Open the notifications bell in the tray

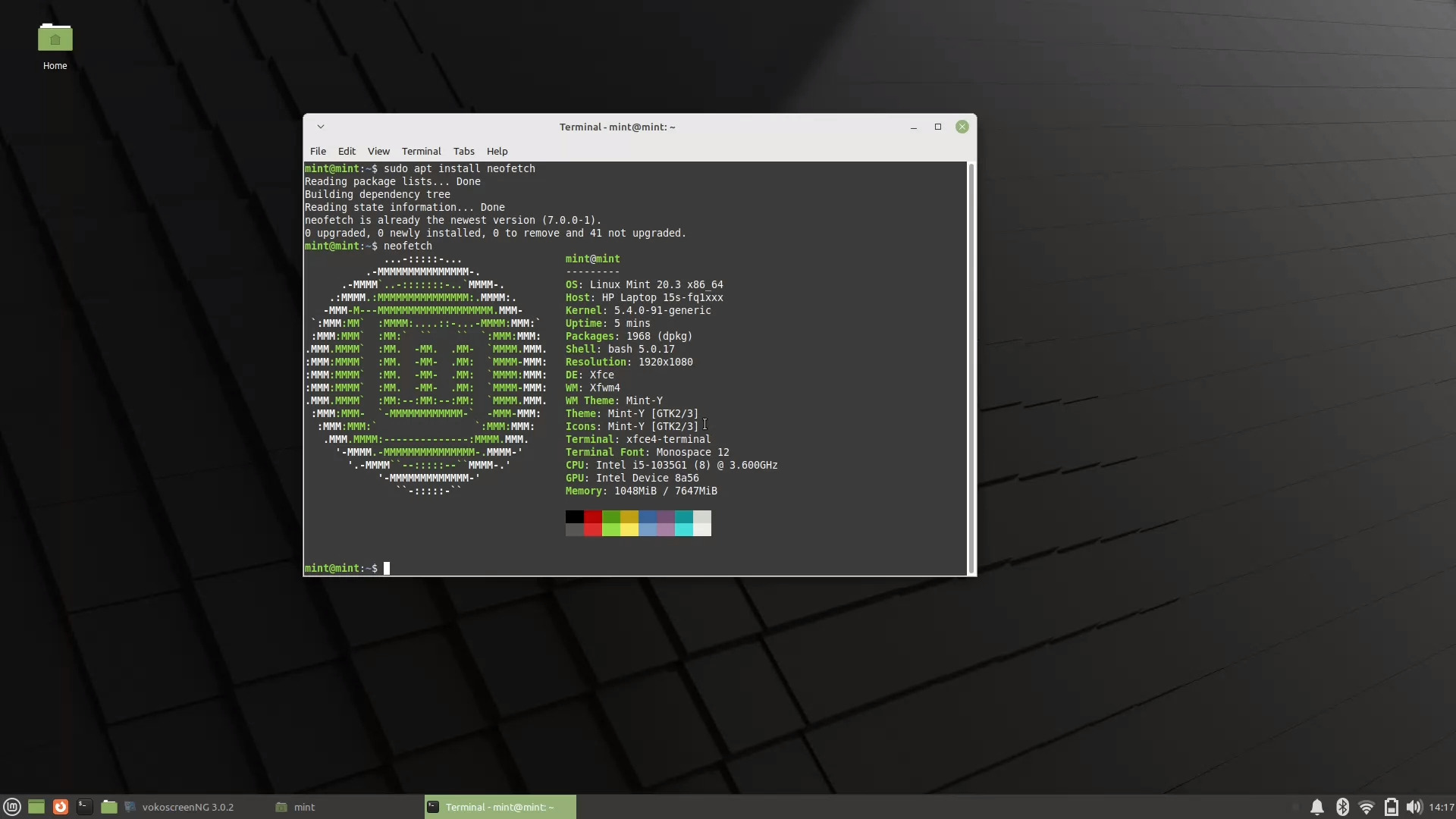point(1317,806)
